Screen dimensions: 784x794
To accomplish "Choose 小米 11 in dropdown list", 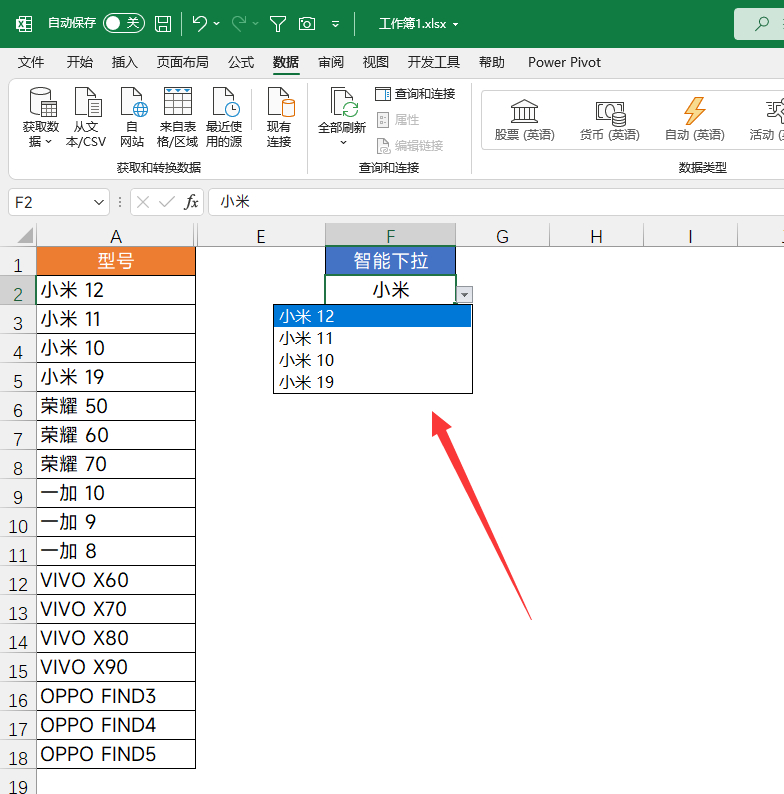I will tap(372, 338).
